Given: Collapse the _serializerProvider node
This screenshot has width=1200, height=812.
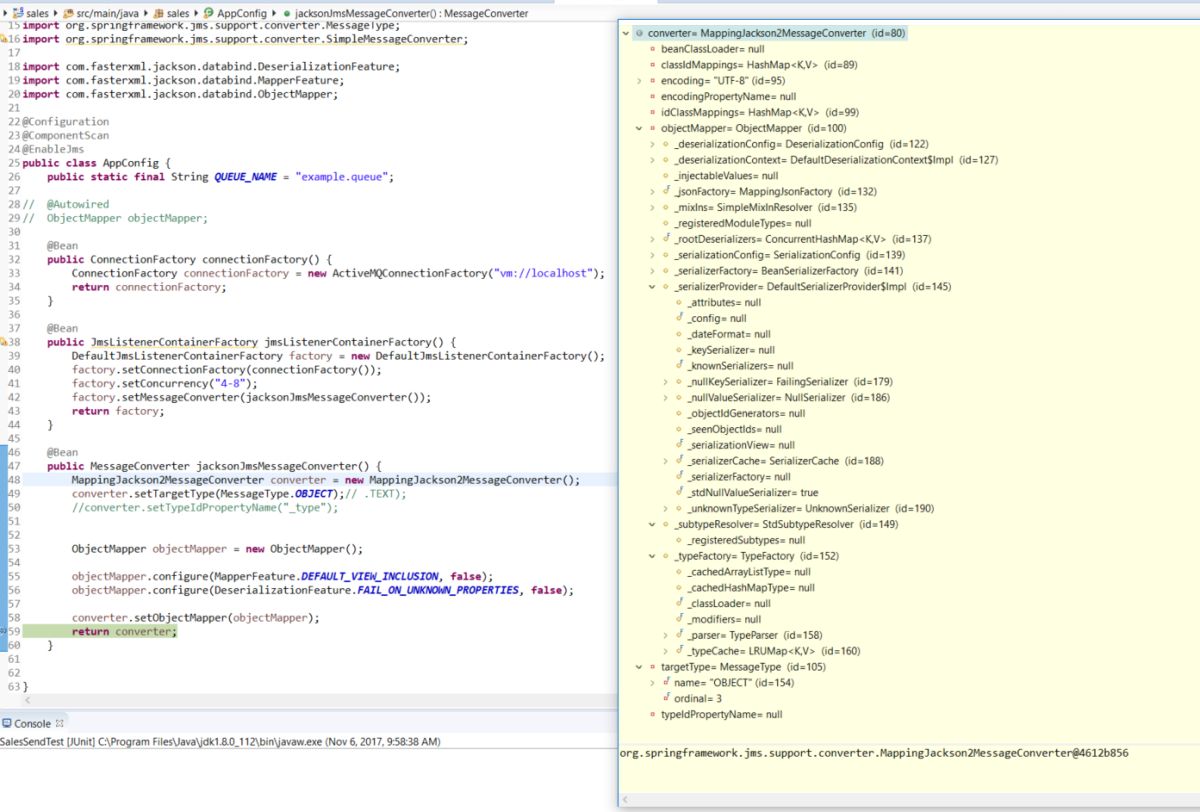Looking at the screenshot, I should click(652, 287).
